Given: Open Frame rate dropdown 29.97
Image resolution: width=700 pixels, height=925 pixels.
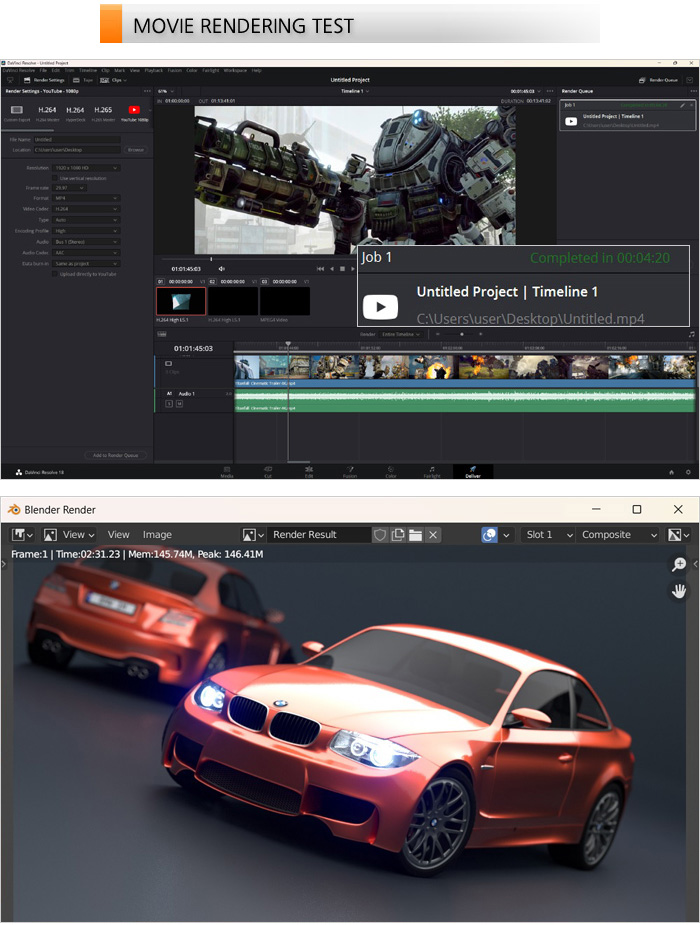Looking at the screenshot, I should [69, 188].
